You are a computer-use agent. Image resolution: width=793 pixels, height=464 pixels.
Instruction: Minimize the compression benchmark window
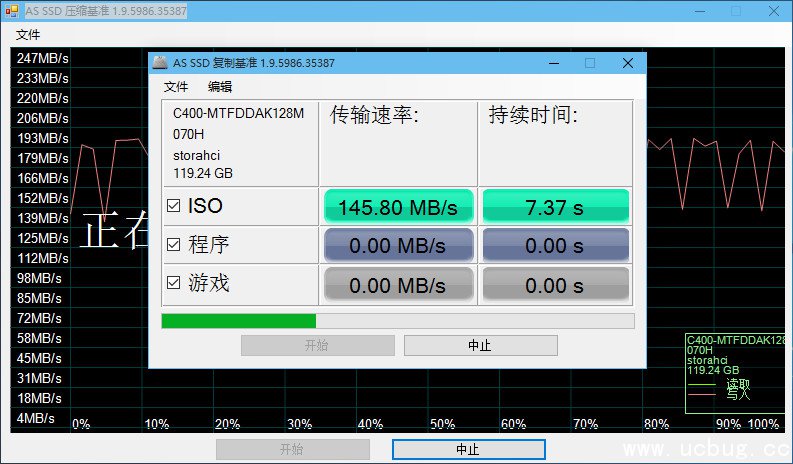click(x=700, y=11)
